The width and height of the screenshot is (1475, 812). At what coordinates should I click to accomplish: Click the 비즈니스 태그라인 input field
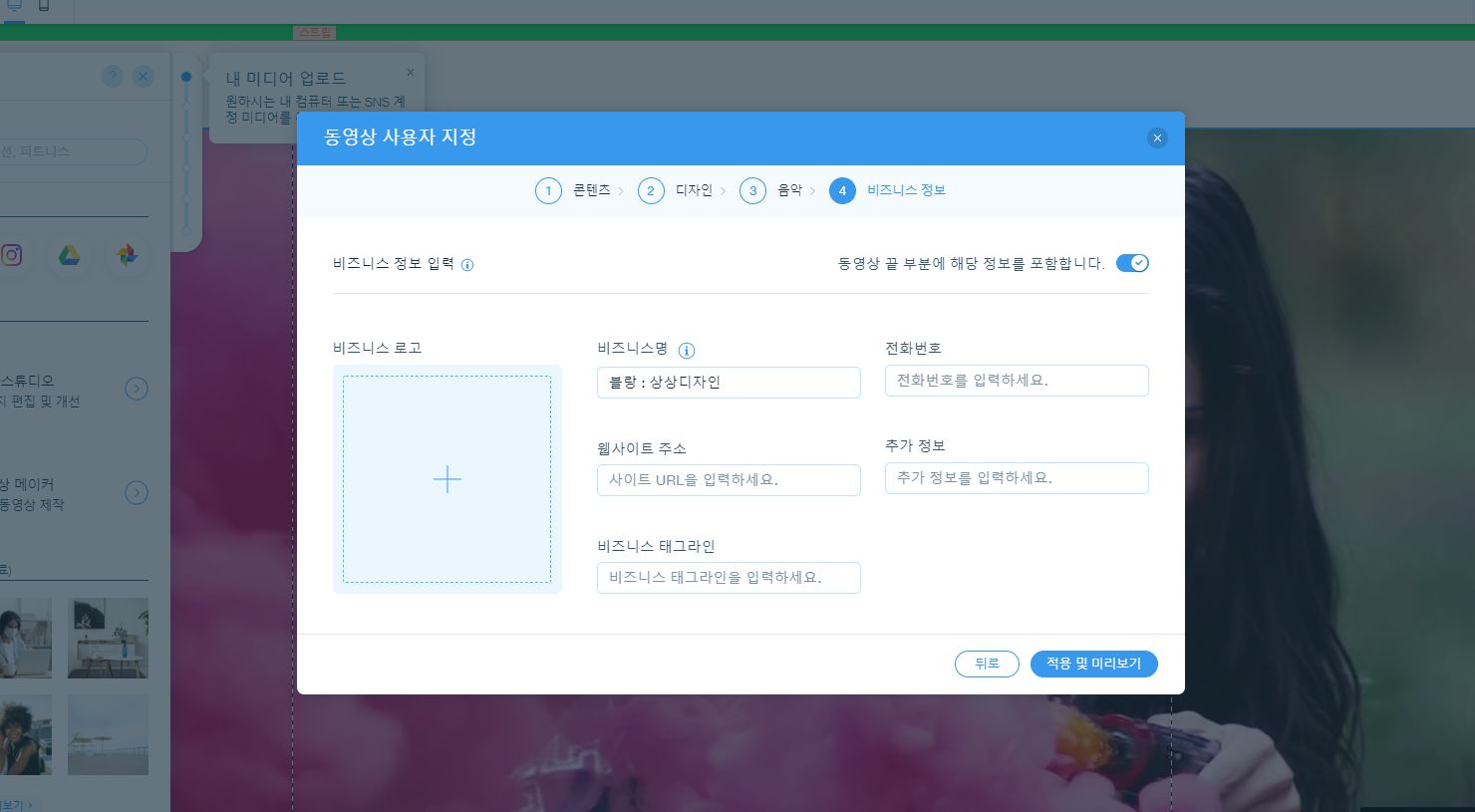729,578
